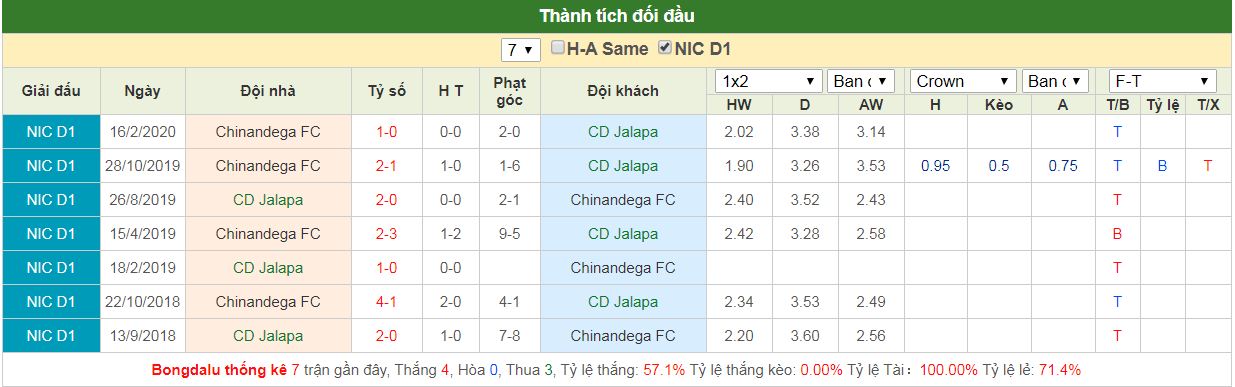Screen dimensions: 1235x387
Task: Select CD Jalapa away team on 16/2/2020
Action: pyautogui.click(x=623, y=132)
